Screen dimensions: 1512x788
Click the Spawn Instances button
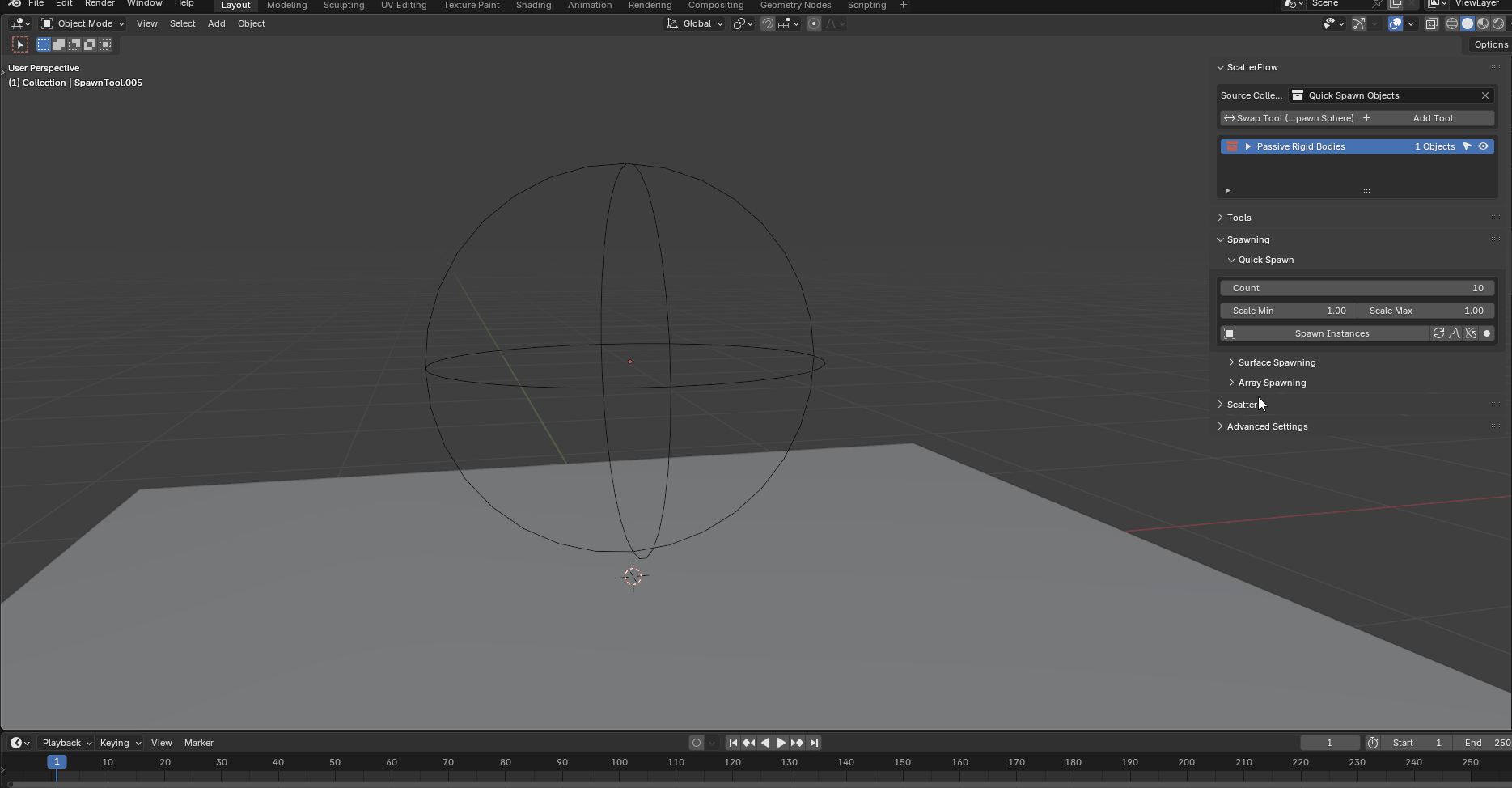1331,333
